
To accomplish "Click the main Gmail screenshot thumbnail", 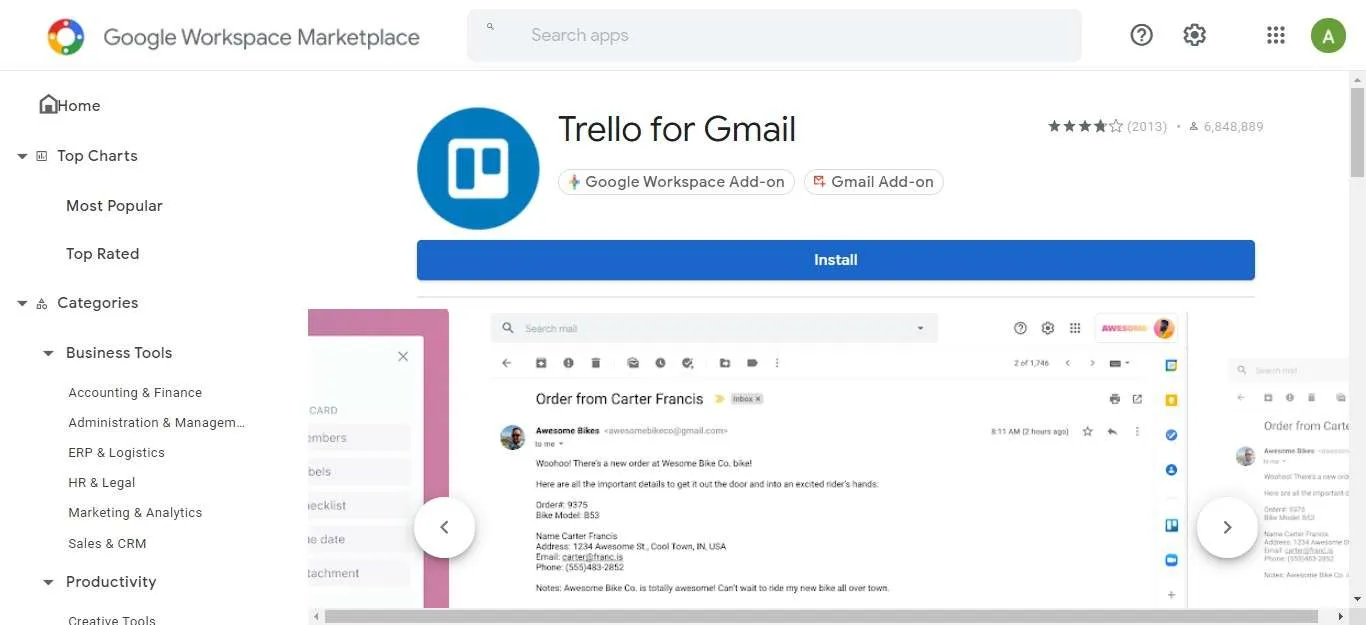I will [838, 458].
